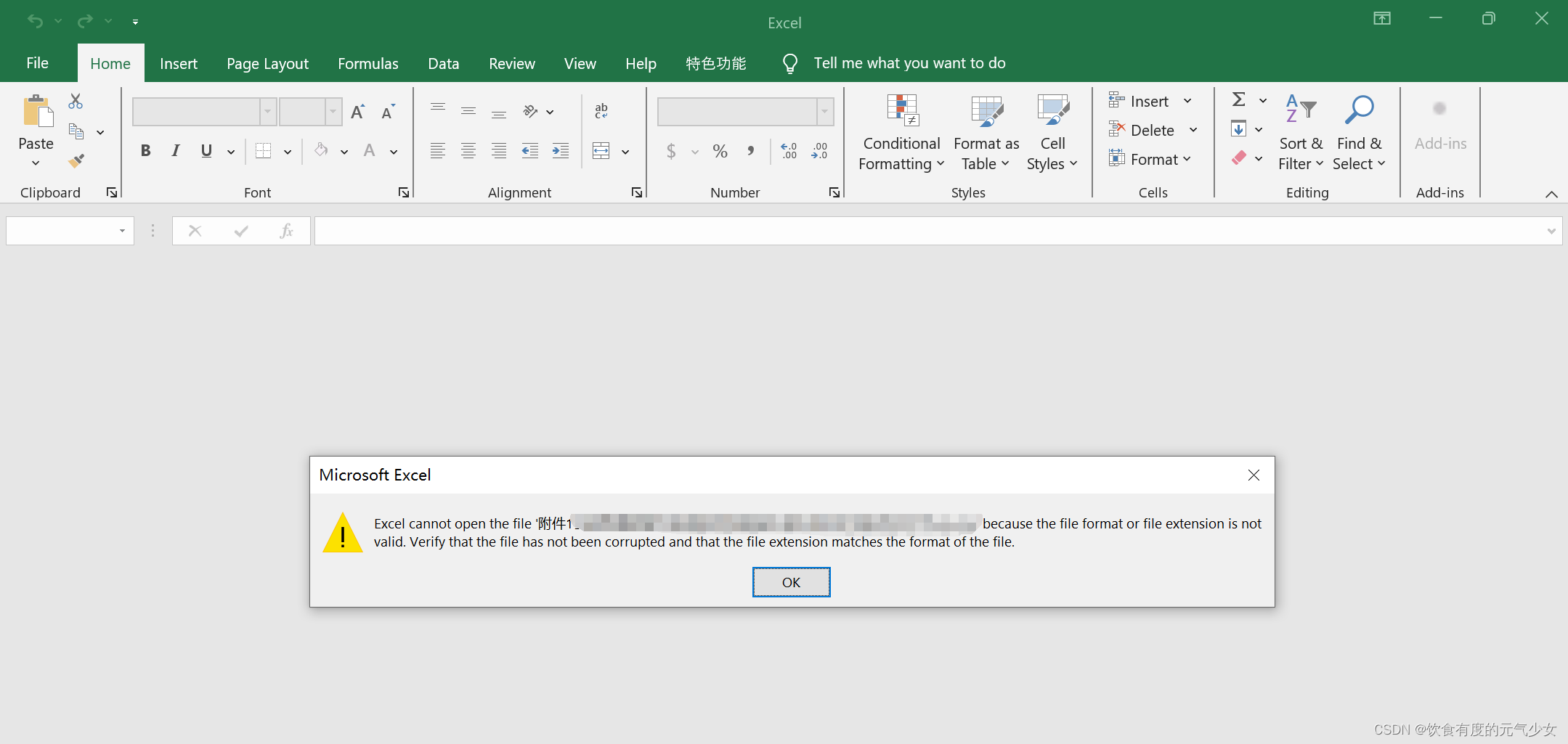Click the Increase Indent icon
The image size is (1568, 744).
tap(560, 150)
